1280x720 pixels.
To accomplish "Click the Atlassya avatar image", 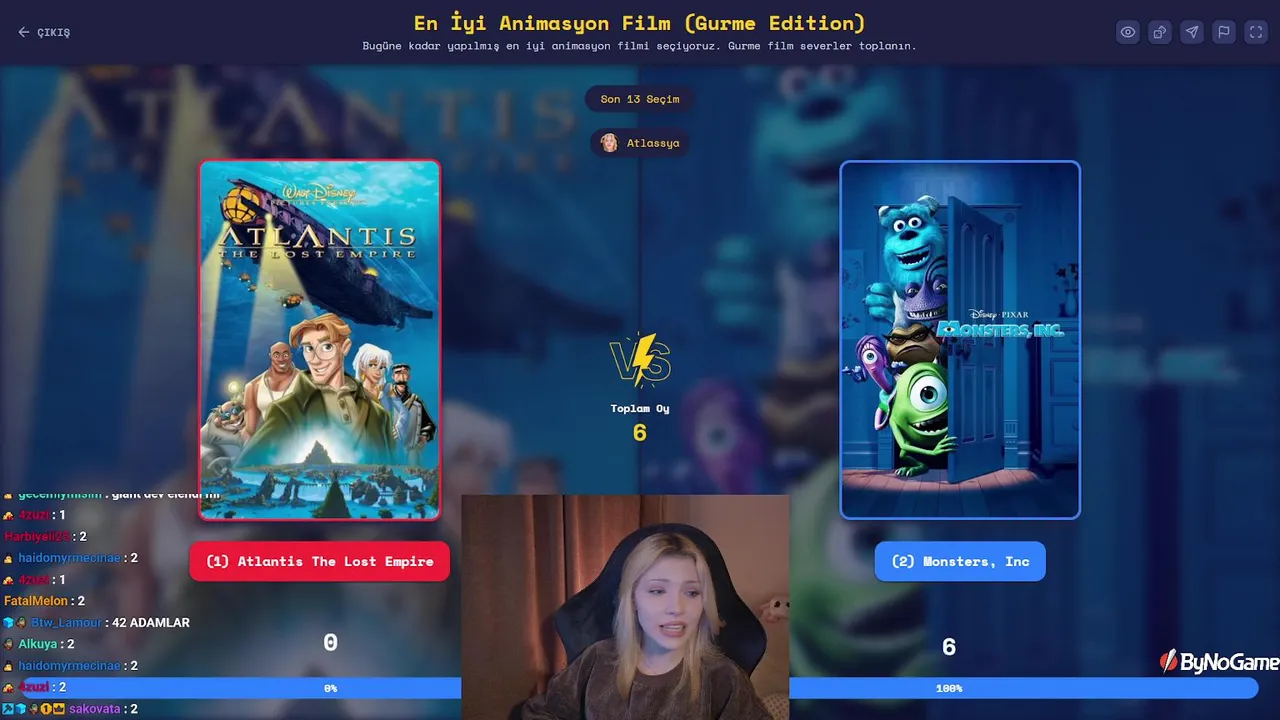I will coord(609,143).
